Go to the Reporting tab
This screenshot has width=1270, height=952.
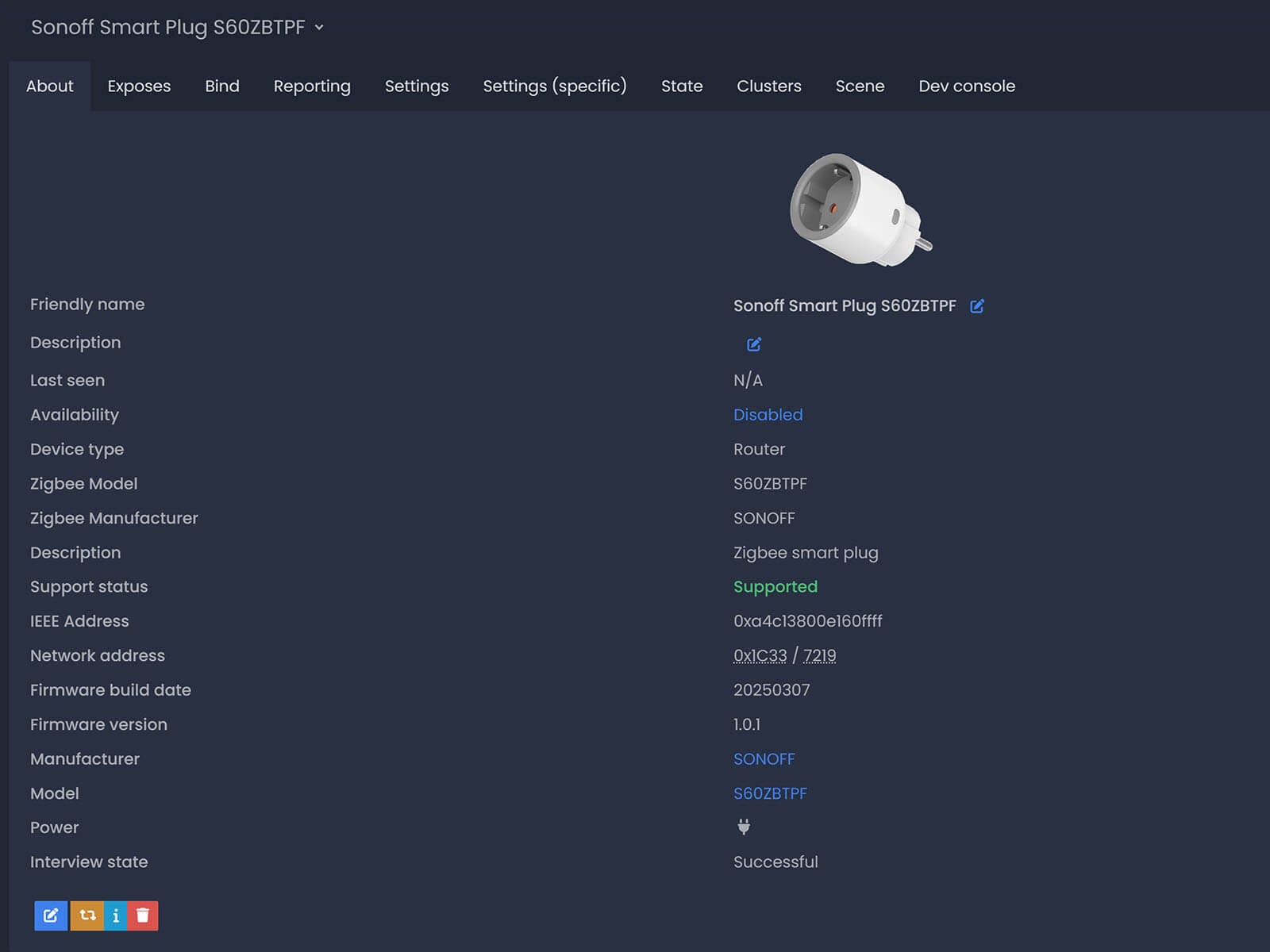pyautogui.click(x=312, y=86)
